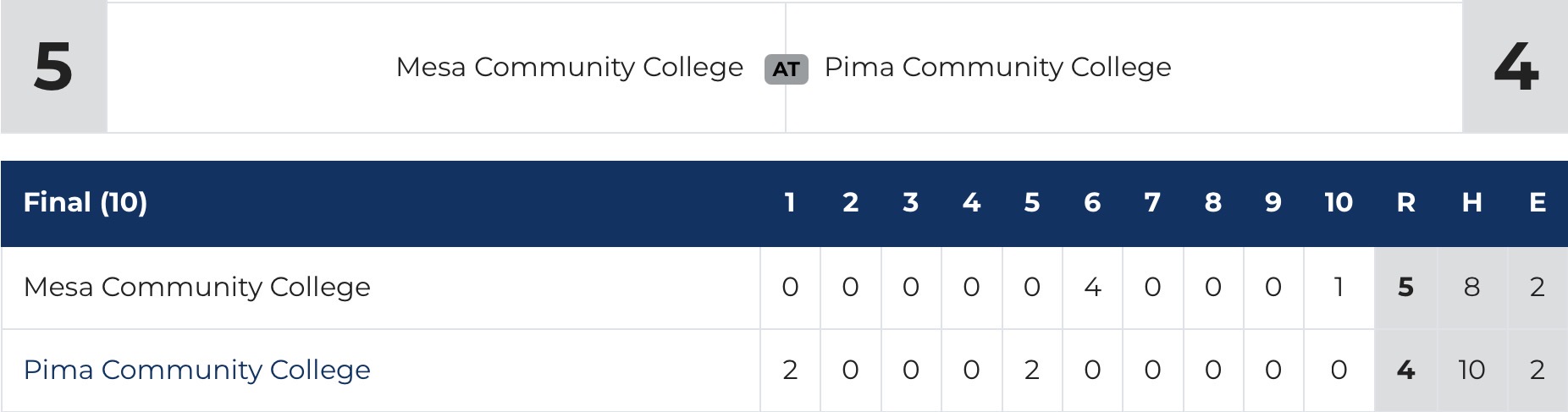
Task: Click Mesa's hits total of 8
Action: 1471,287
